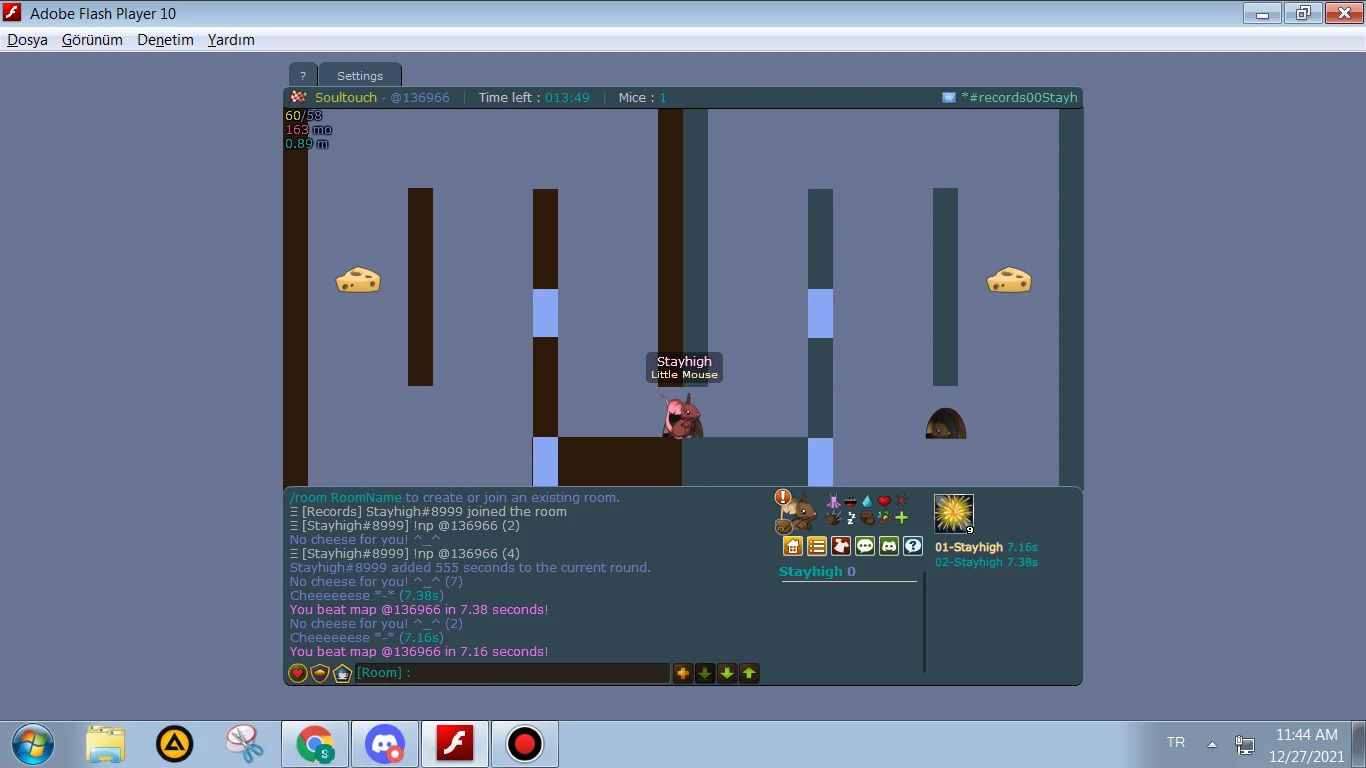The width and height of the screenshot is (1366, 768).
Task: Open the orange list menu button
Action: pos(817,546)
